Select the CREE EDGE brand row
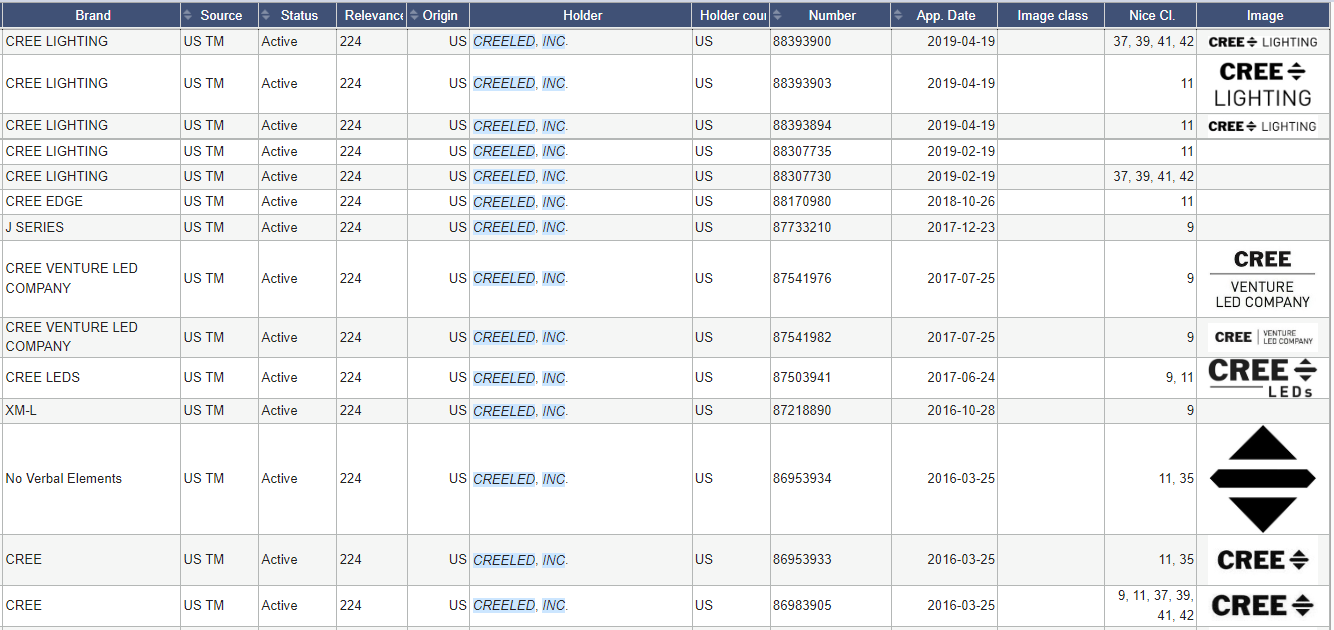This screenshot has height=630, width=1334. coord(667,202)
